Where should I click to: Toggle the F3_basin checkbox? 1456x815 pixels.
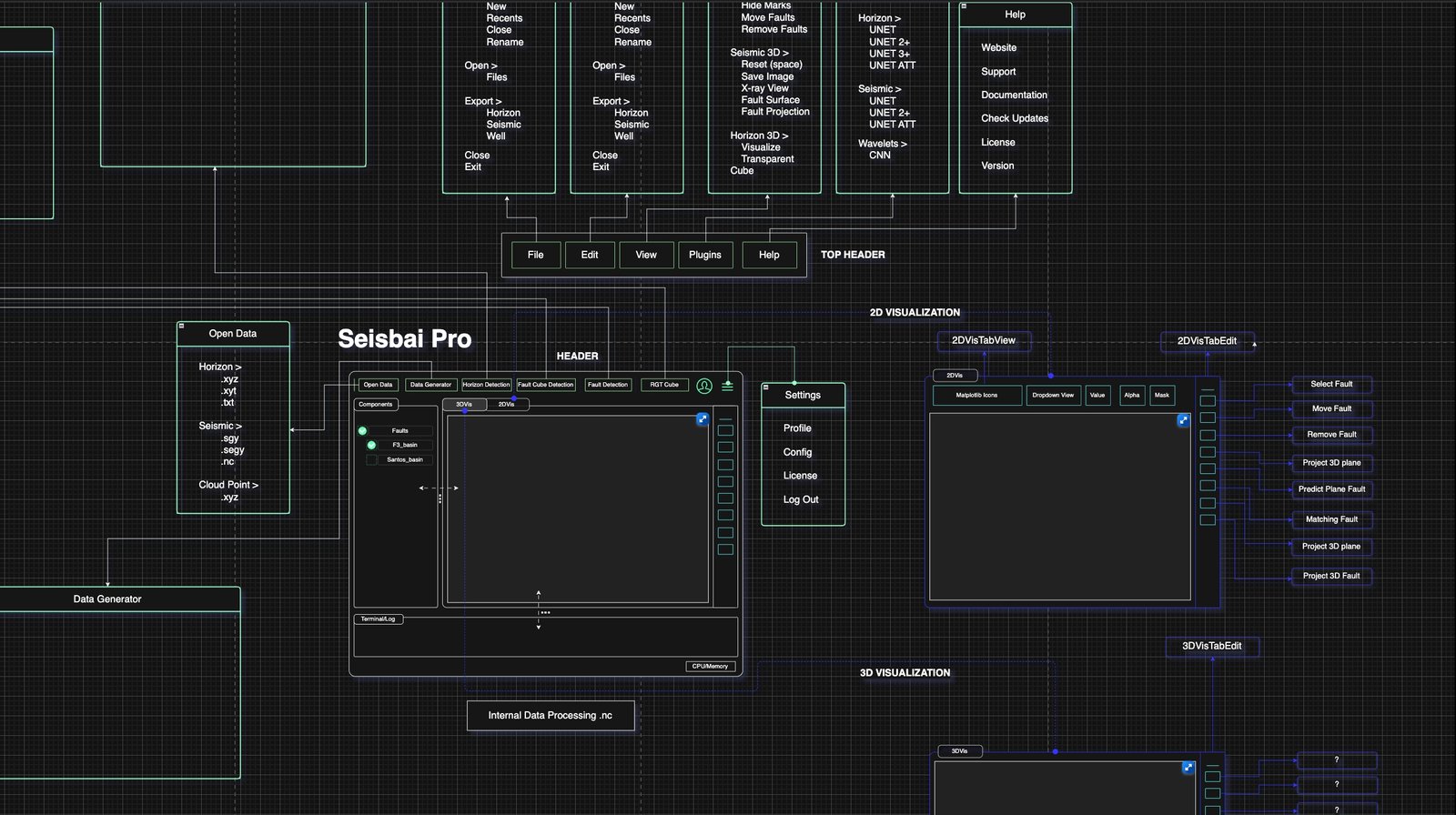point(371,445)
